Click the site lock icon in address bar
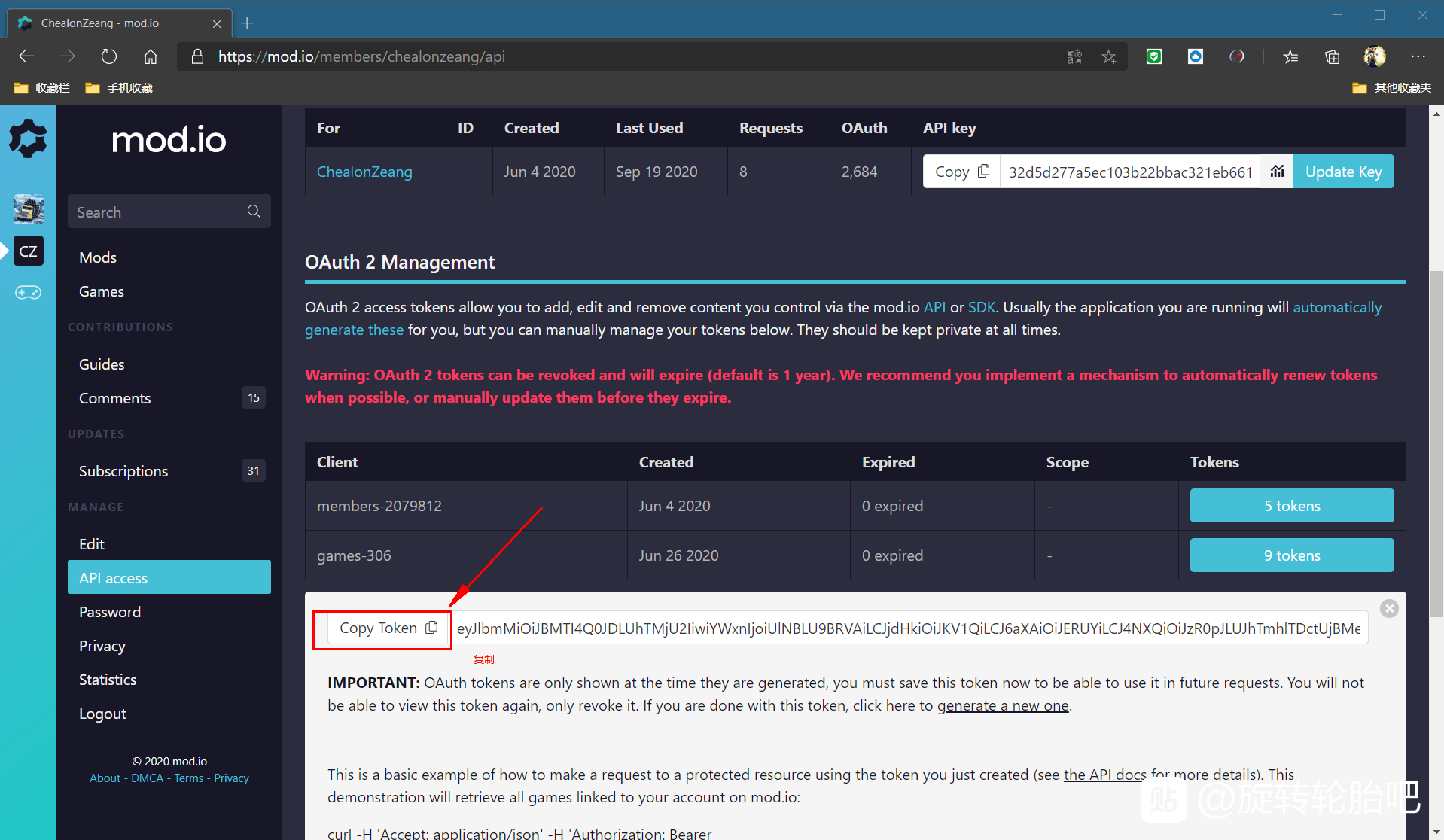The width and height of the screenshot is (1444, 840). click(198, 56)
